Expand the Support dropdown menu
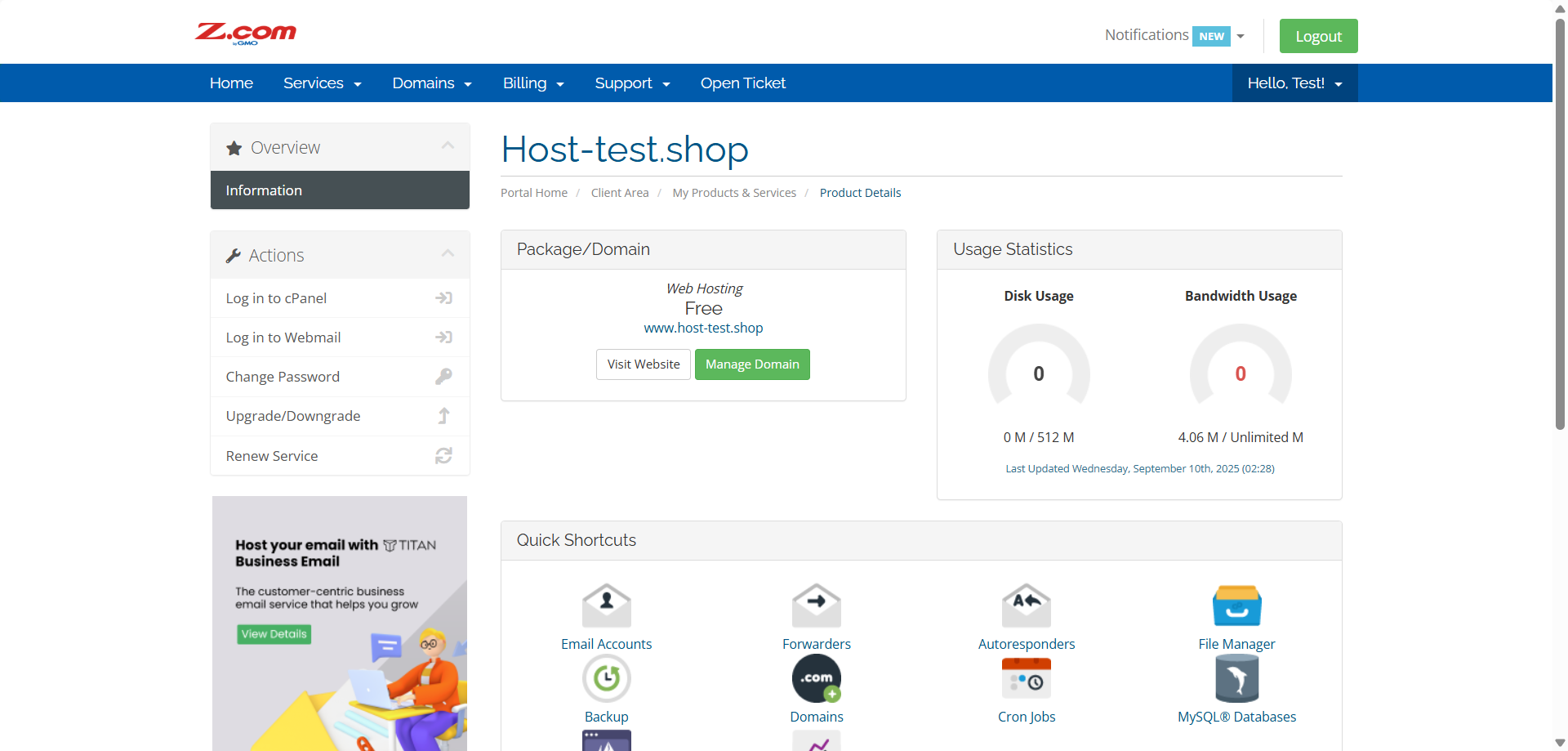Image resolution: width=1568 pixels, height=751 pixels. click(x=632, y=83)
